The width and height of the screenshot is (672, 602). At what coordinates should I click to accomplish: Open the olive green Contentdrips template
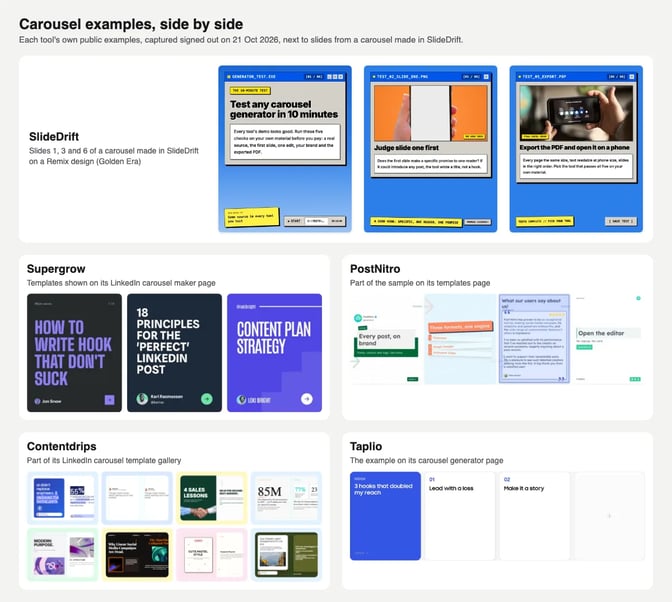click(x=286, y=555)
